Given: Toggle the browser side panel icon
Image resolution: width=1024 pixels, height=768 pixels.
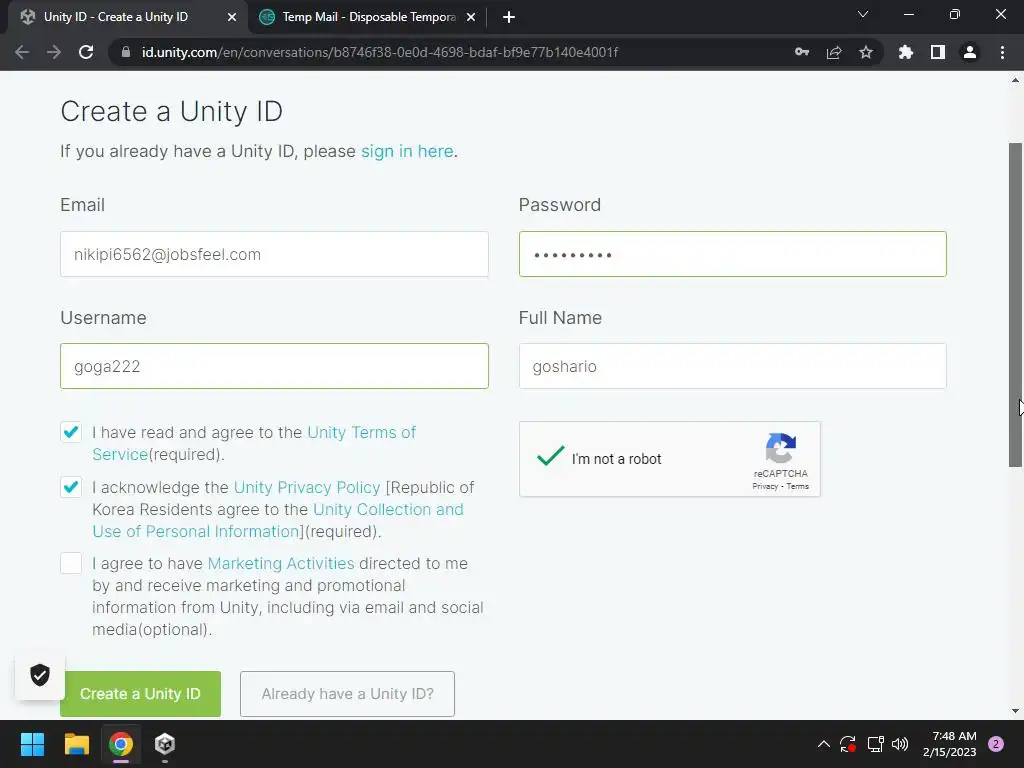Looking at the screenshot, I should tap(938, 52).
